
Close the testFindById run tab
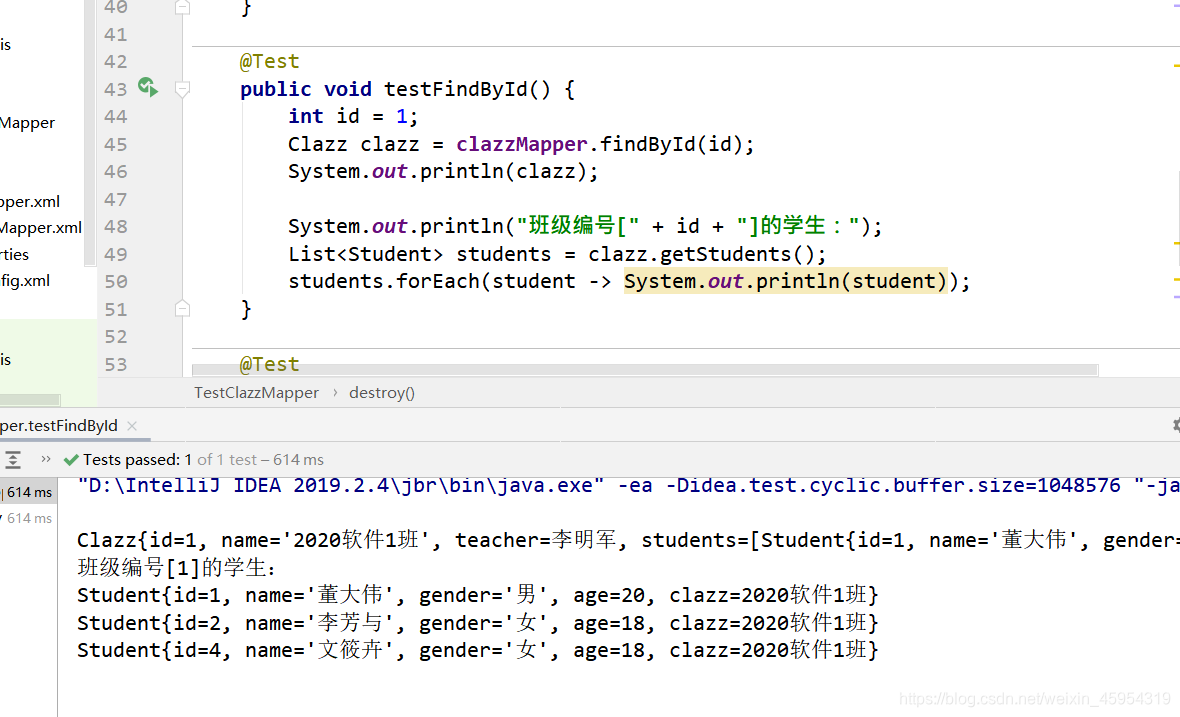click(x=132, y=426)
